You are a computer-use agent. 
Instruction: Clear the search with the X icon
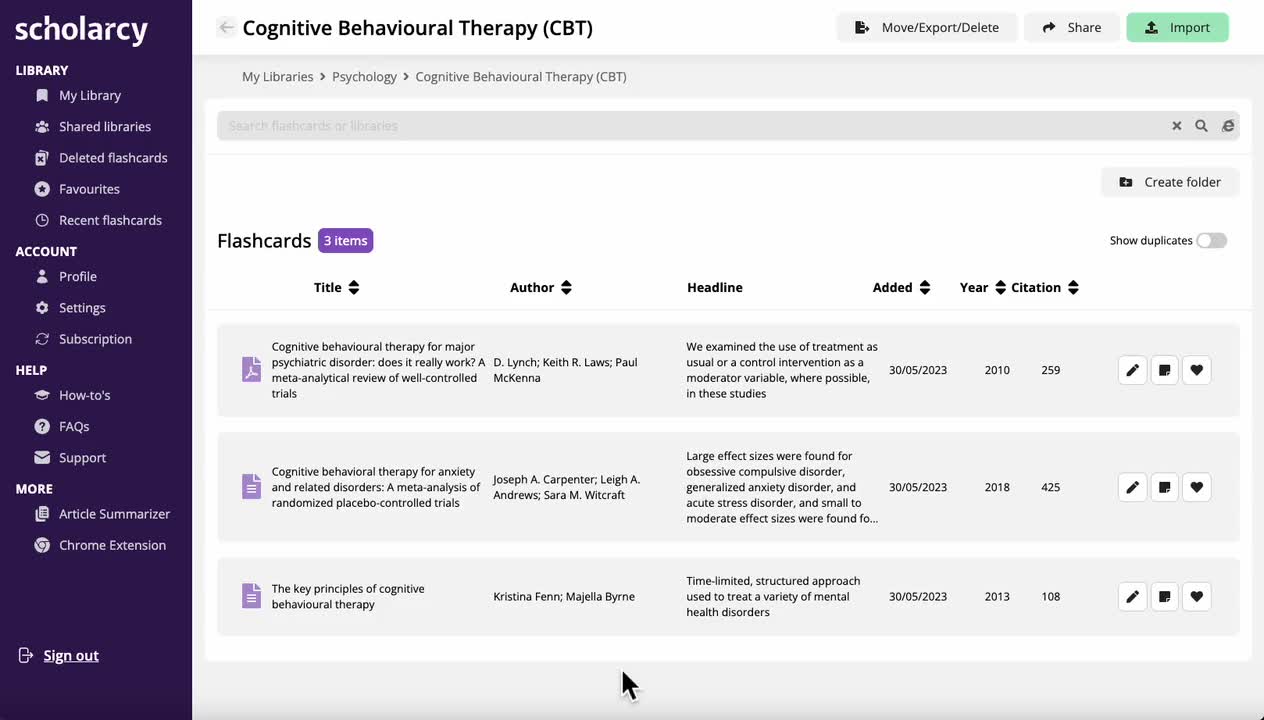pos(1176,125)
